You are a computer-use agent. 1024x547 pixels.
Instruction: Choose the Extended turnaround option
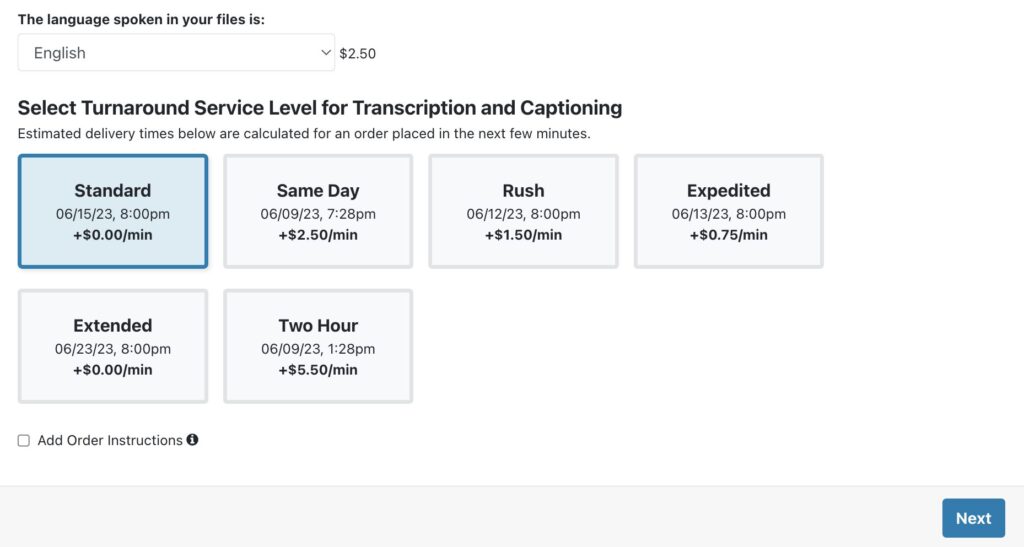(x=113, y=346)
